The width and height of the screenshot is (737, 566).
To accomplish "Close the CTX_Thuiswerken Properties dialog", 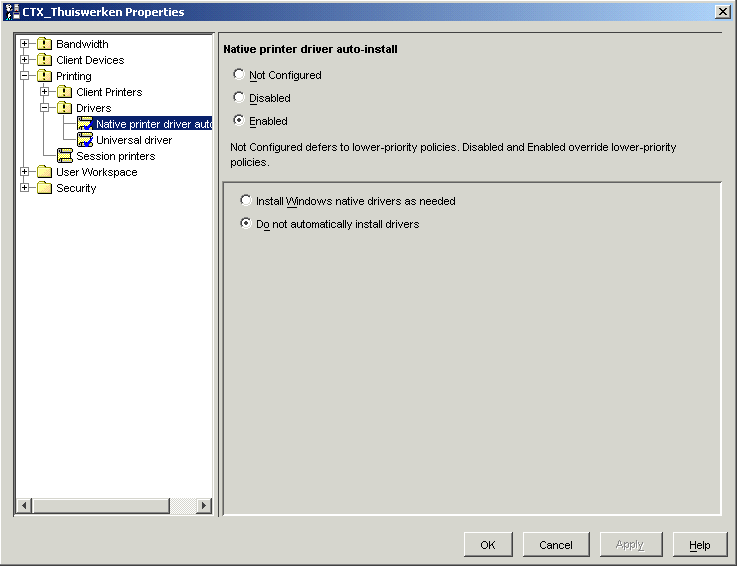I will (x=722, y=11).
